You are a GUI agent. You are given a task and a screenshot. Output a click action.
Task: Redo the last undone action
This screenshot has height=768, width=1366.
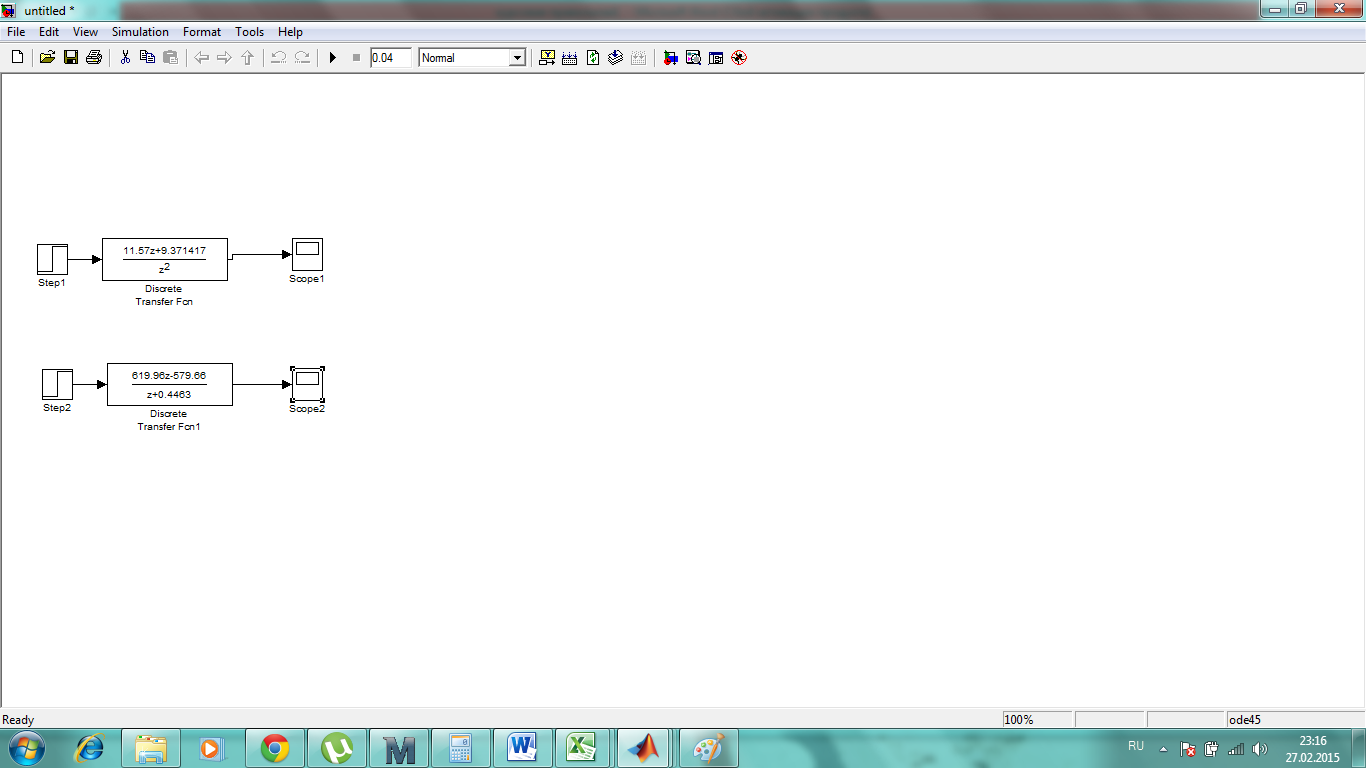[302, 58]
